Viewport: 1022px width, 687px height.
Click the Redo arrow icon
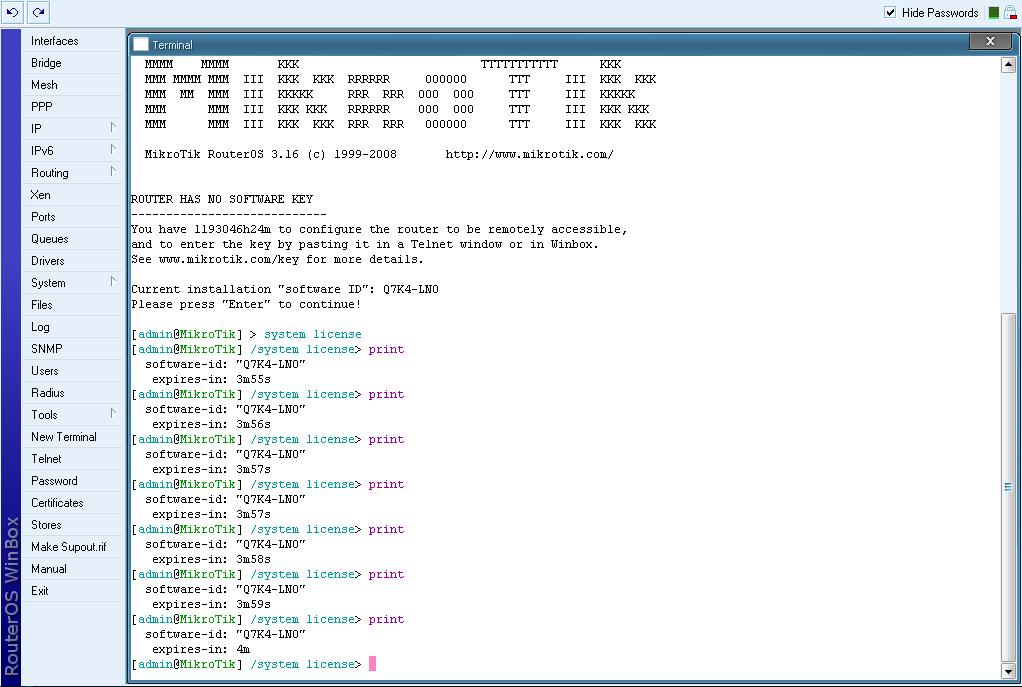(x=38, y=12)
